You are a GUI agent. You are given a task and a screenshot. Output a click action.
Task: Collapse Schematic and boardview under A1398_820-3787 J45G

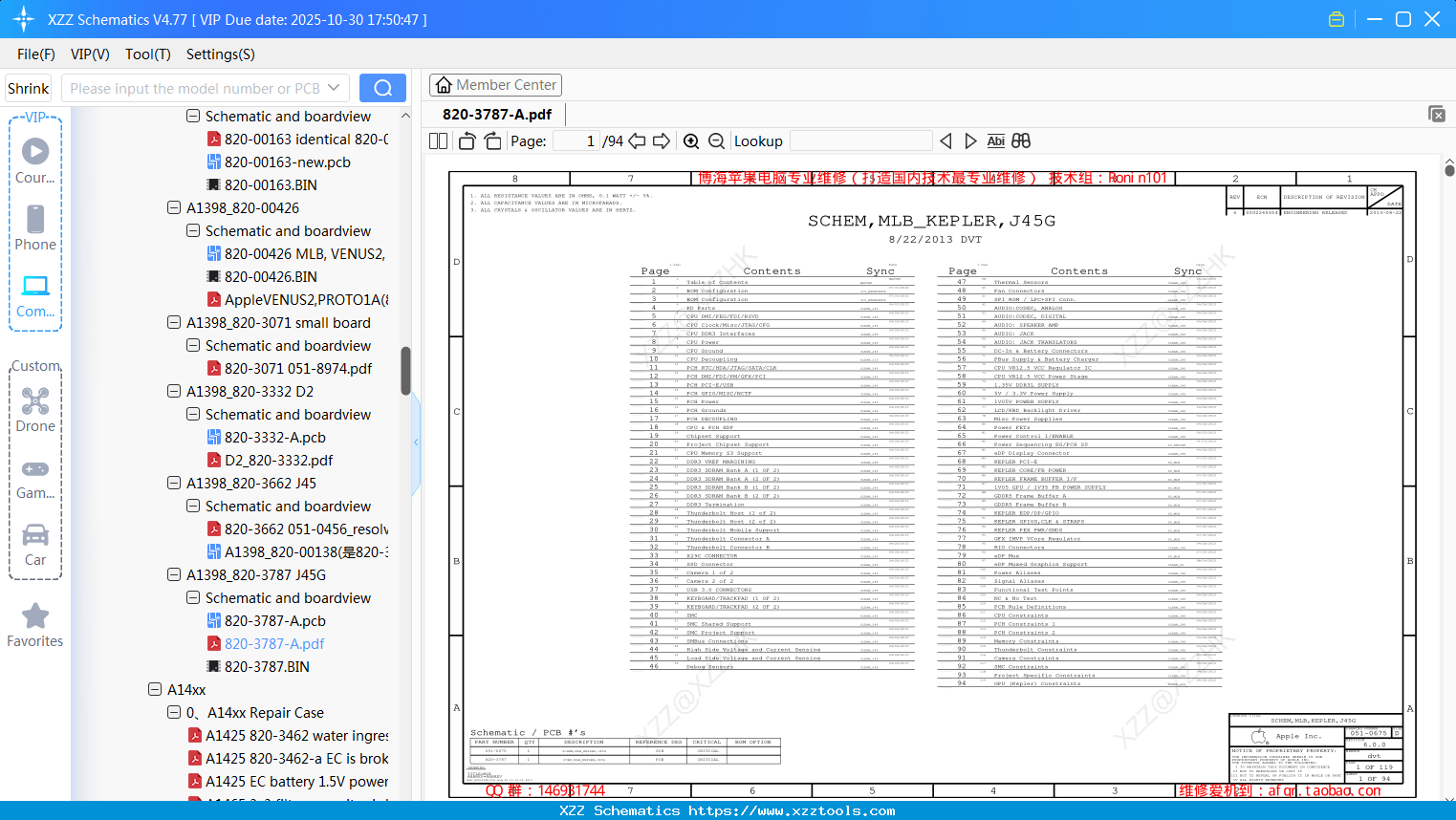[x=193, y=597]
